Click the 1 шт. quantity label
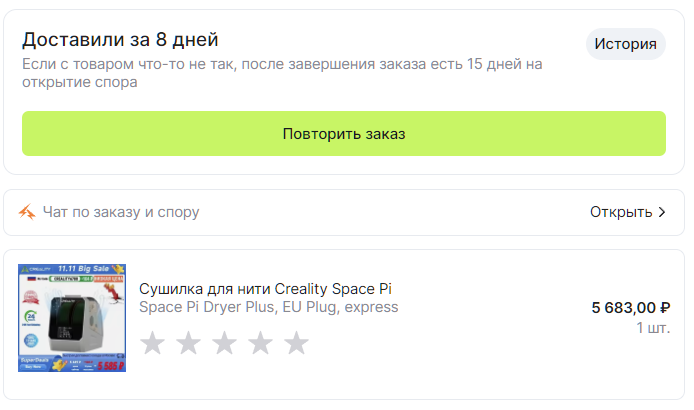694x410 pixels. pyautogui.click(x=652, y=327)
